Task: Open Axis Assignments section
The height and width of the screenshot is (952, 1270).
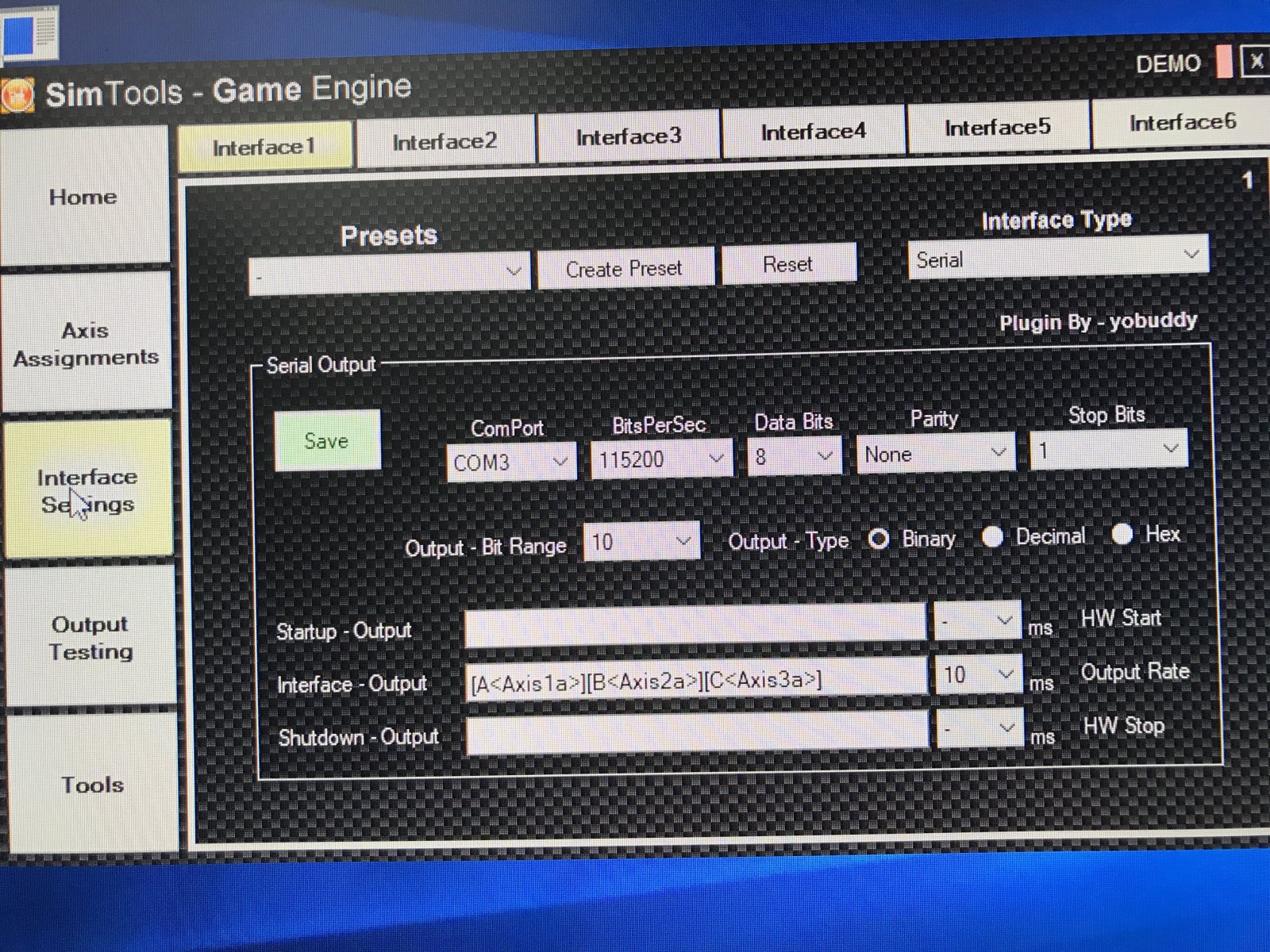Action: click(x=86, y=344)
